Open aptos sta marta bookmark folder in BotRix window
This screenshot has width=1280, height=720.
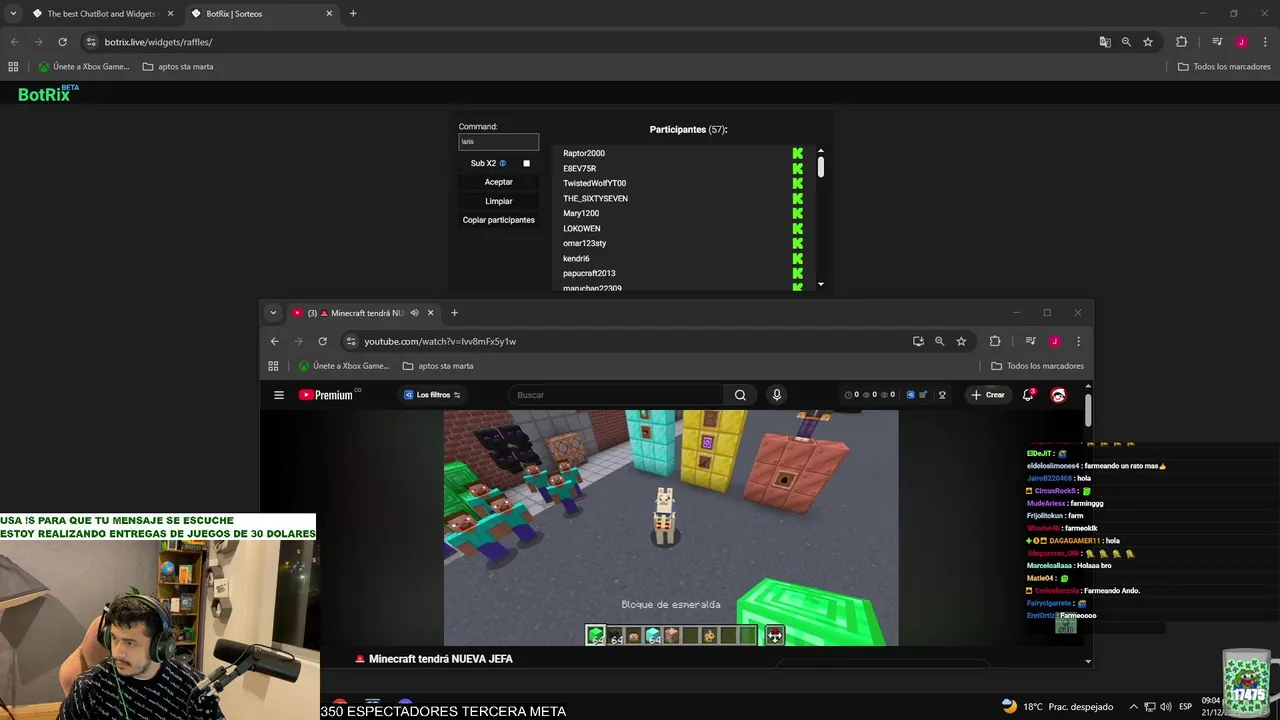178,67
